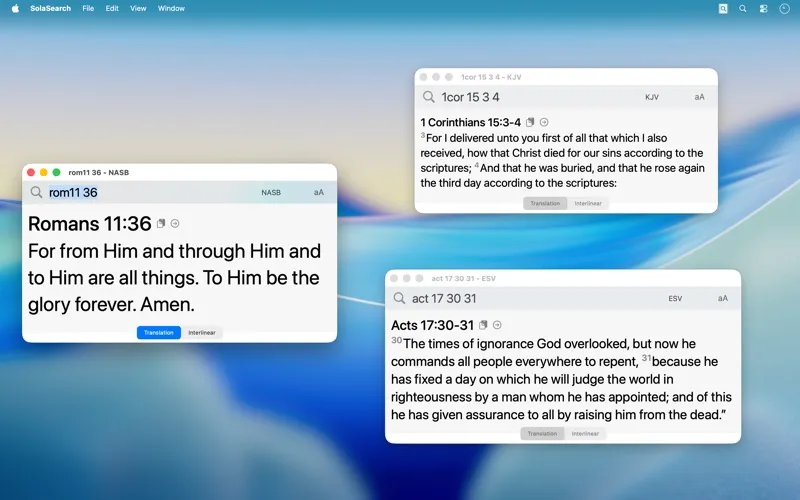Close the rom11 36 NASB window

(x=31, y=172)
